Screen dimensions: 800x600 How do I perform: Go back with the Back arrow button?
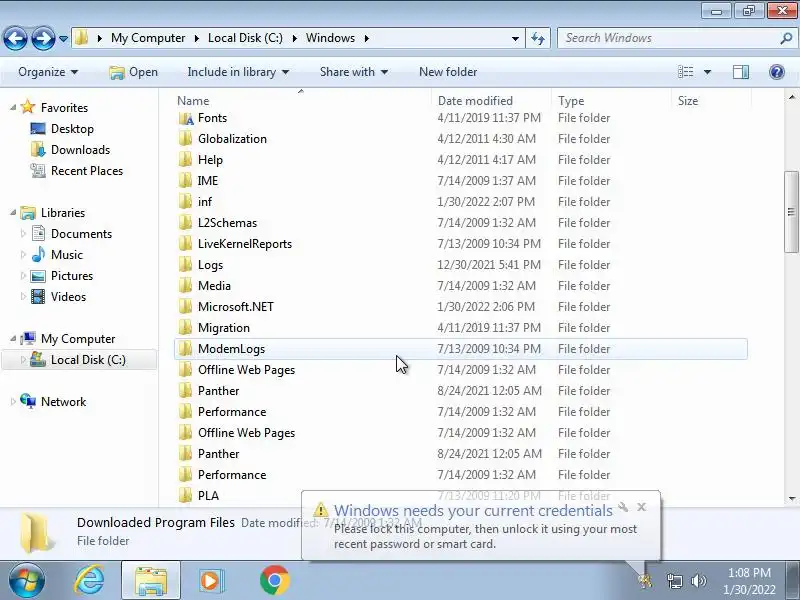coord(15,38)
